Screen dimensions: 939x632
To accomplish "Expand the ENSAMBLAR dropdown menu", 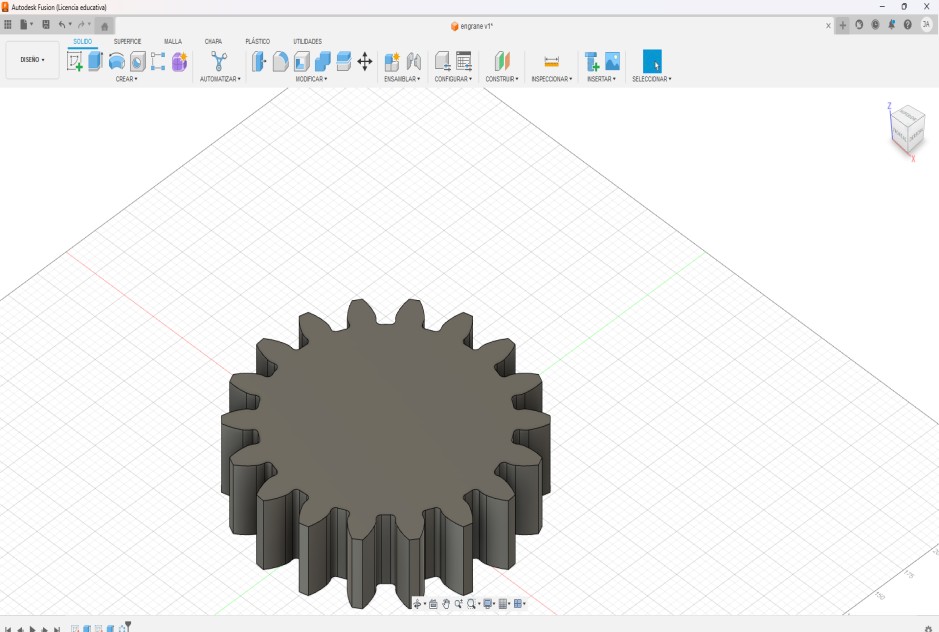I will [402, 79].
